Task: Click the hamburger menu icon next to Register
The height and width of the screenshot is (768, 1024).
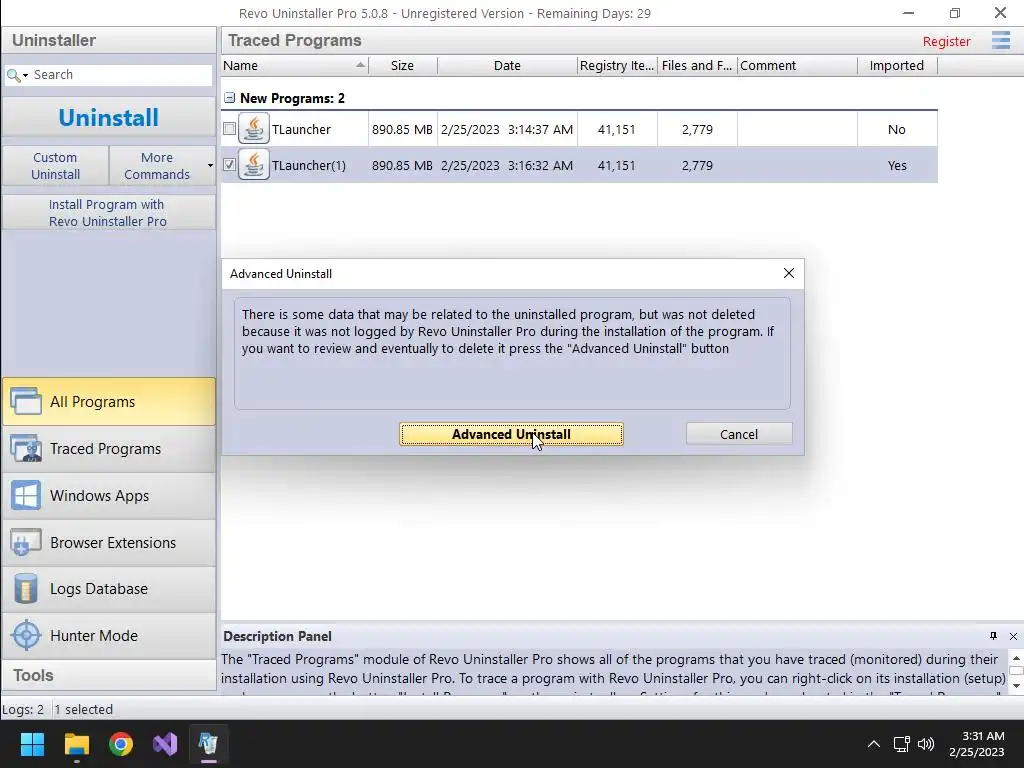Action: pos(1000,40)
